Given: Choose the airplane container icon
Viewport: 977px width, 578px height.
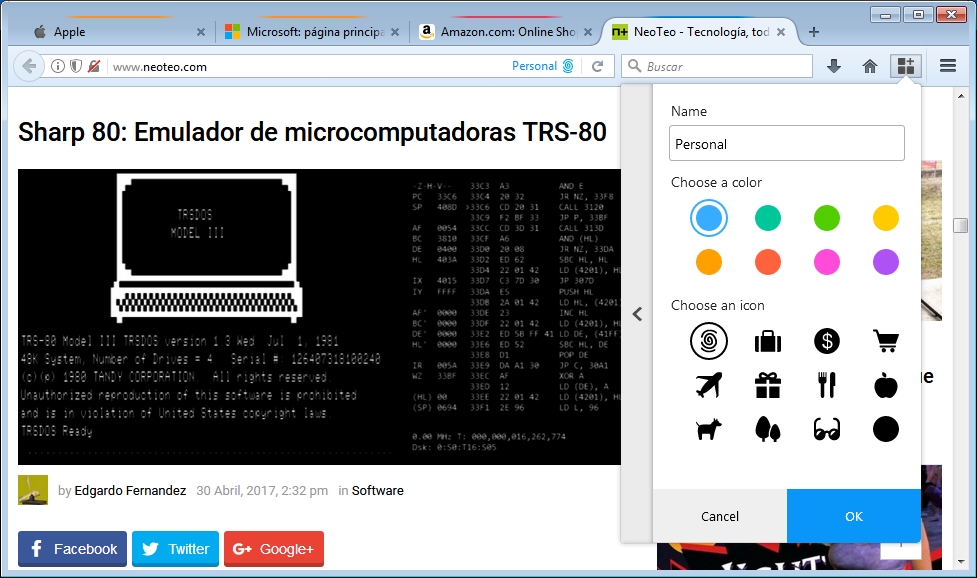Looking at the screenshot, I should [708, 385].
